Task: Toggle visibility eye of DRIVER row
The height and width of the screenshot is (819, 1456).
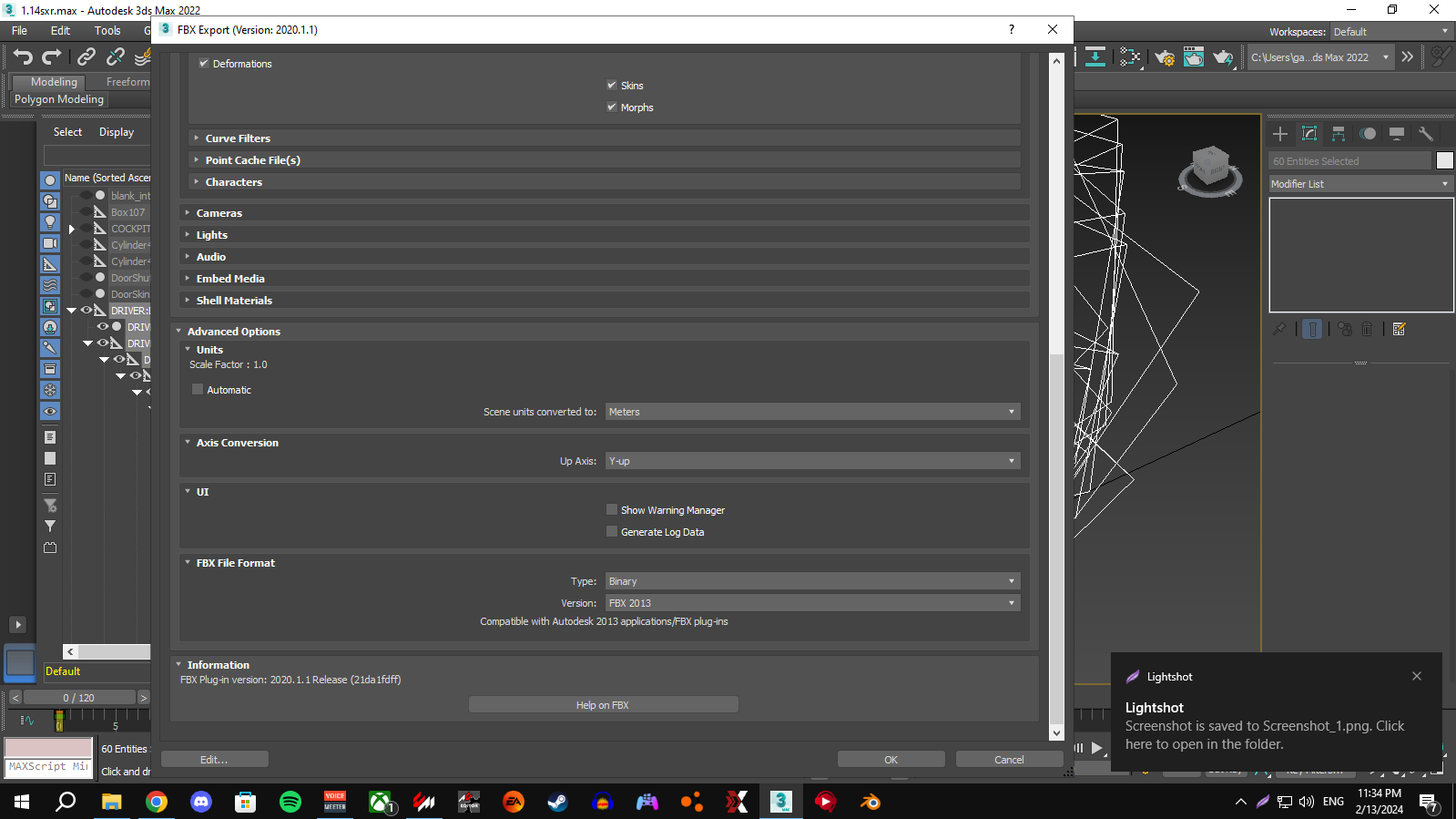Action: click(x=87, y=311)
